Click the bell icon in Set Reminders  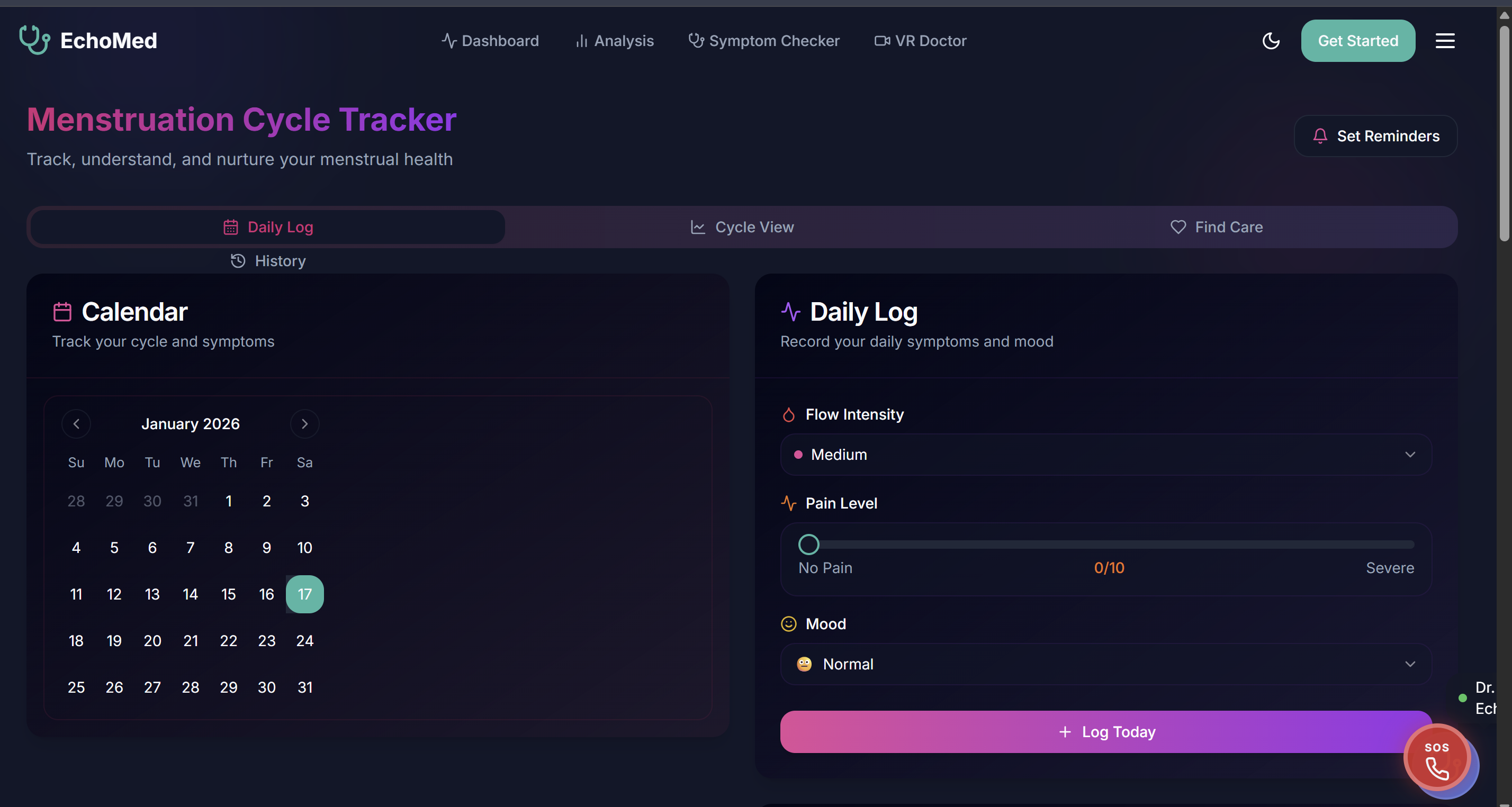(1320, 135)
